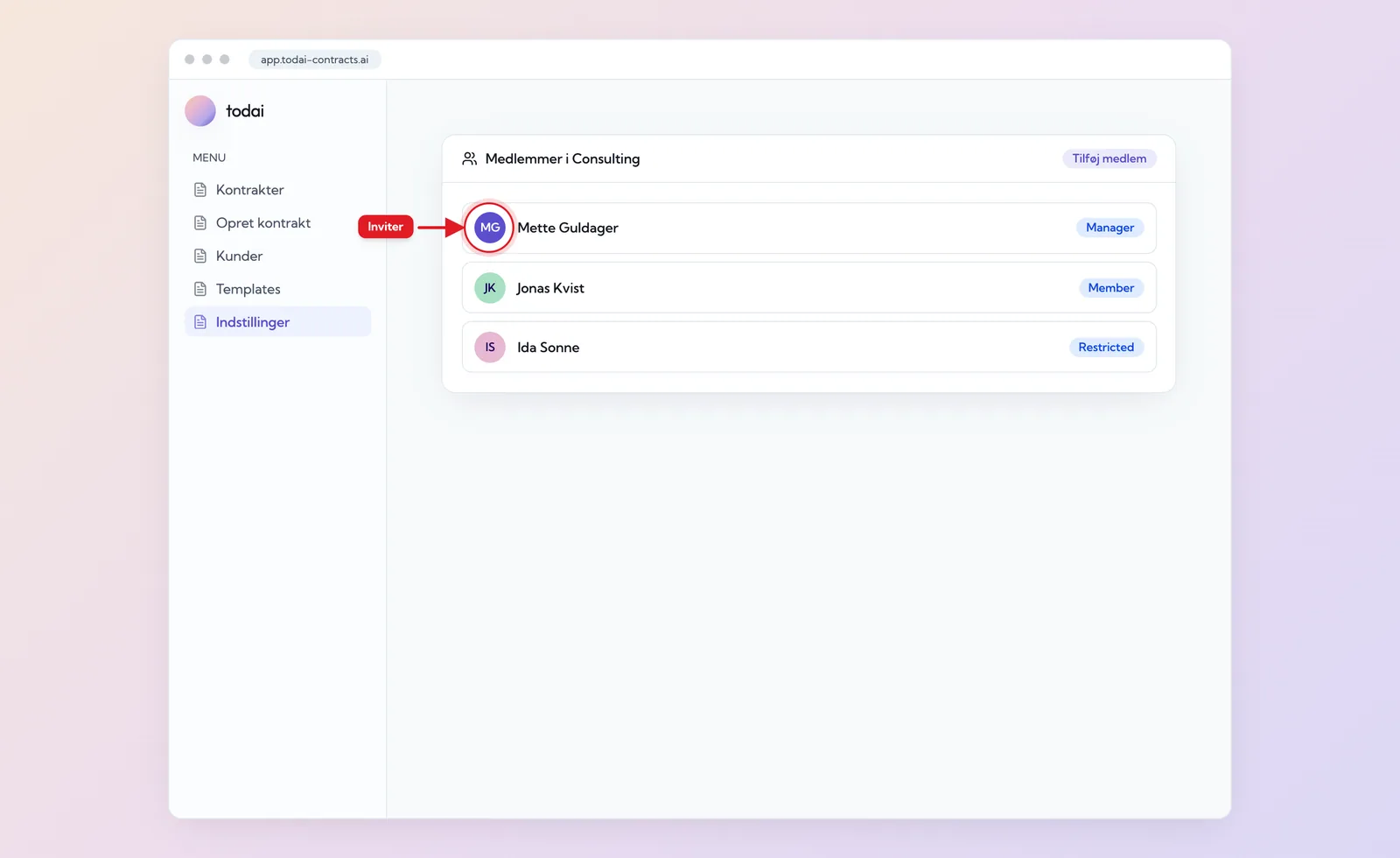Click the Tilføj medlem button
Viewport: 1400px width, 858px height.
1109,158
